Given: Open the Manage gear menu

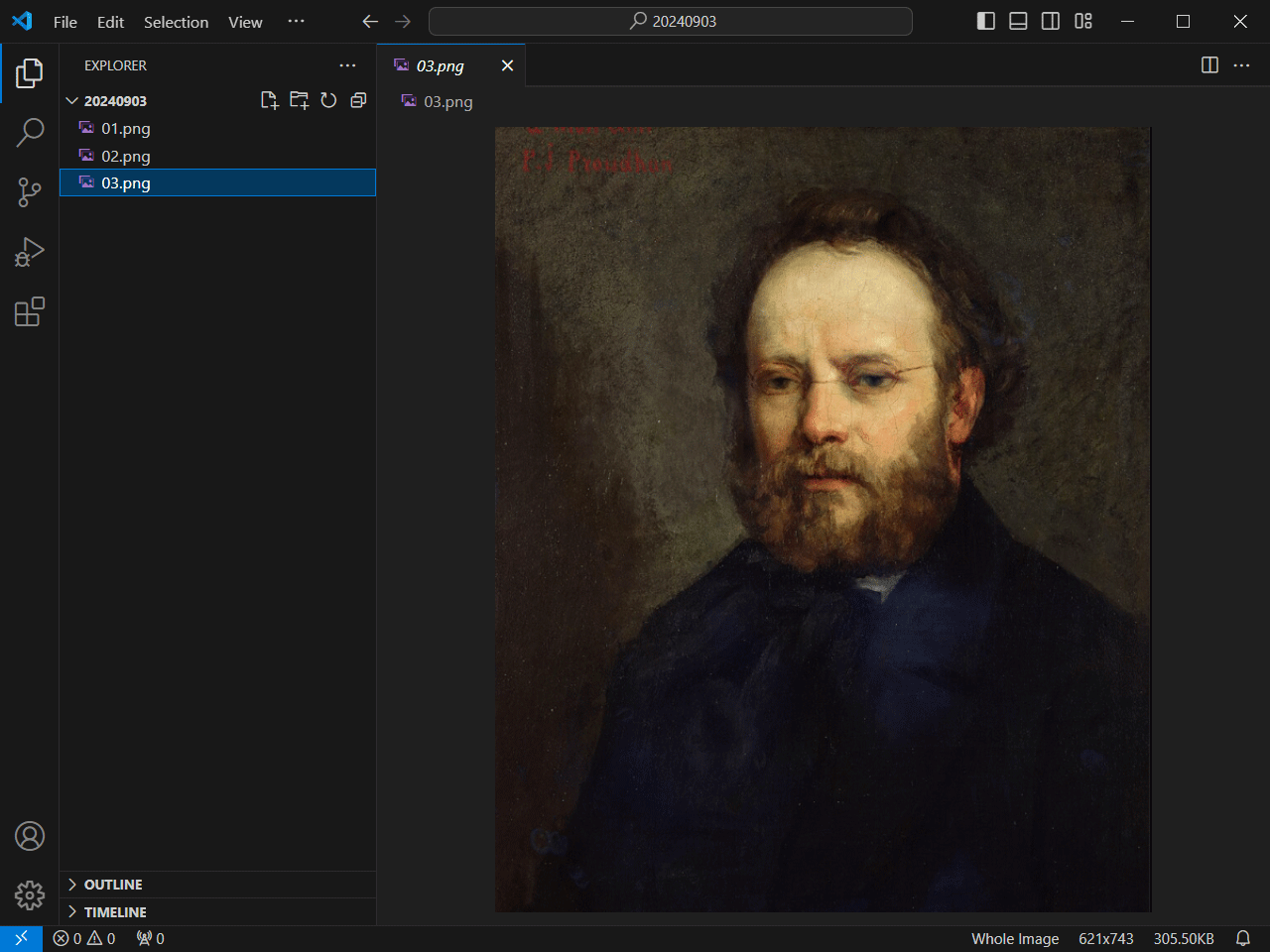Looking at the screenshot, I should 30,895.
